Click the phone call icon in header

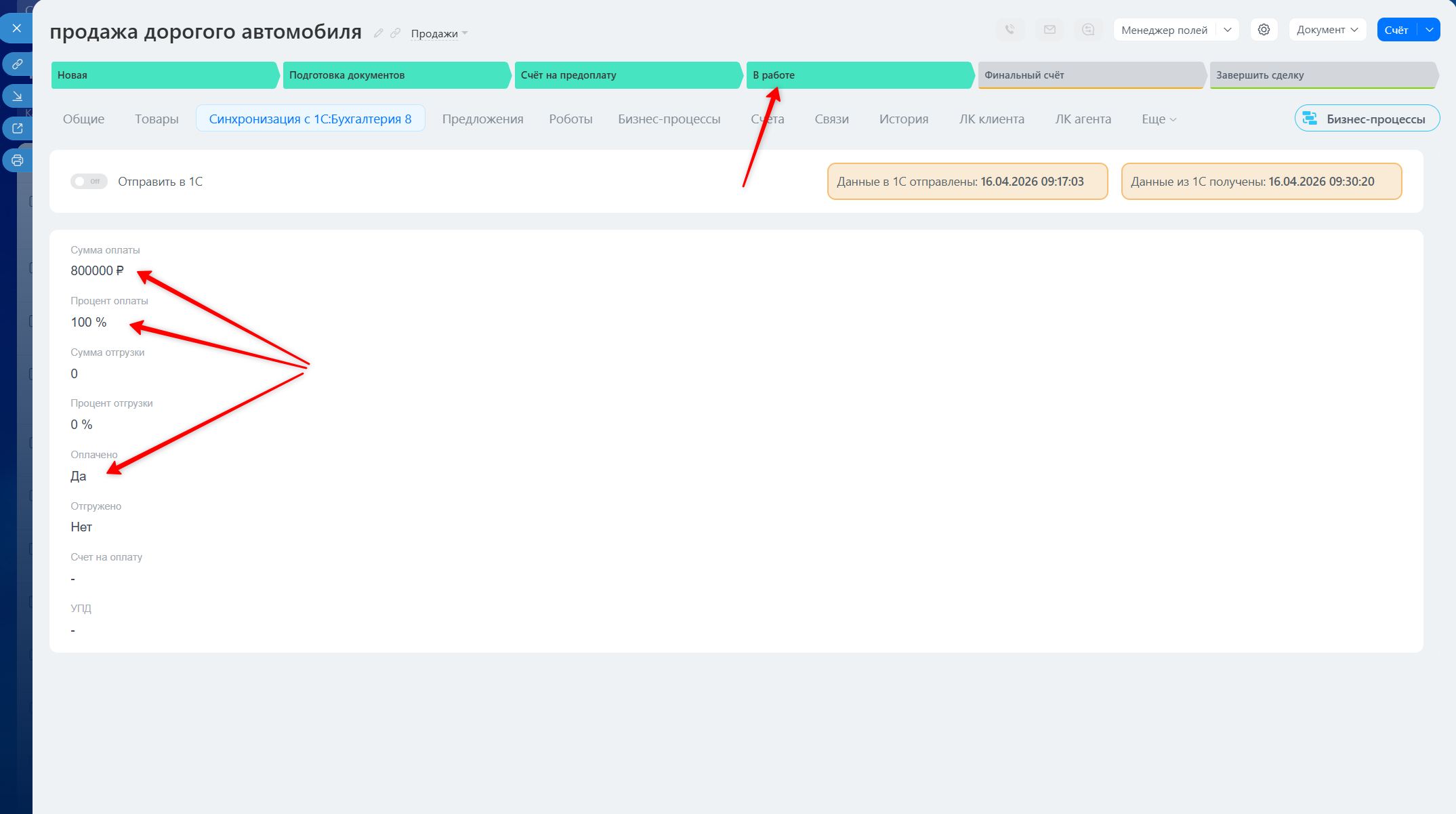coord(1010,30)
